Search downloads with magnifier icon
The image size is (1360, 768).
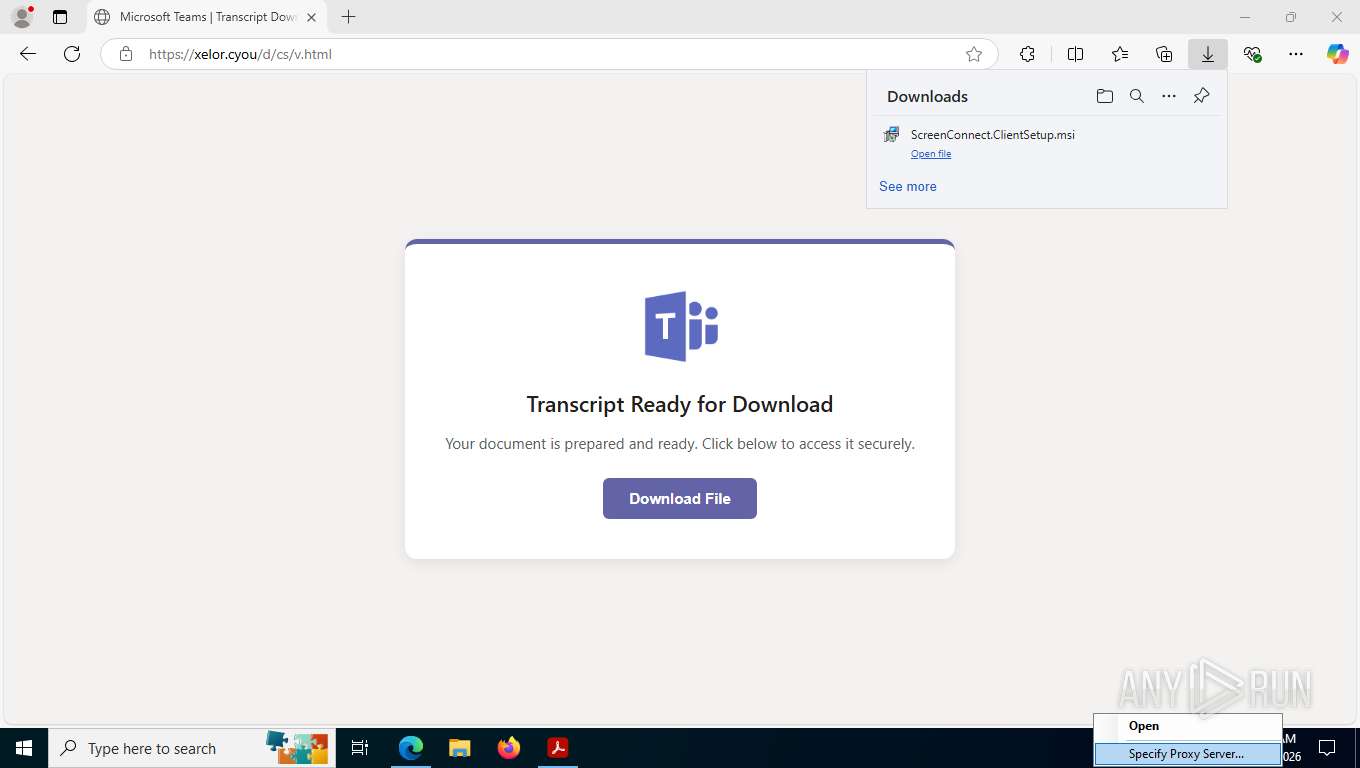1137,96
